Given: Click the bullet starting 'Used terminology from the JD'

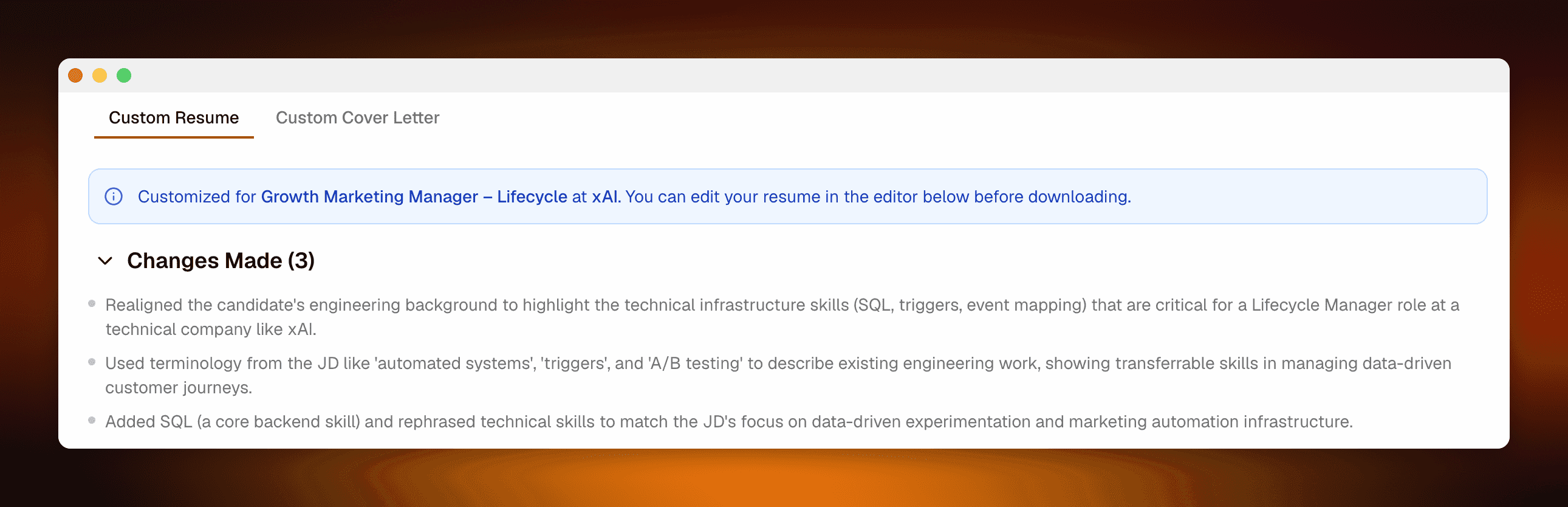Looking at the screenshot, I should (x=778, y=375).
